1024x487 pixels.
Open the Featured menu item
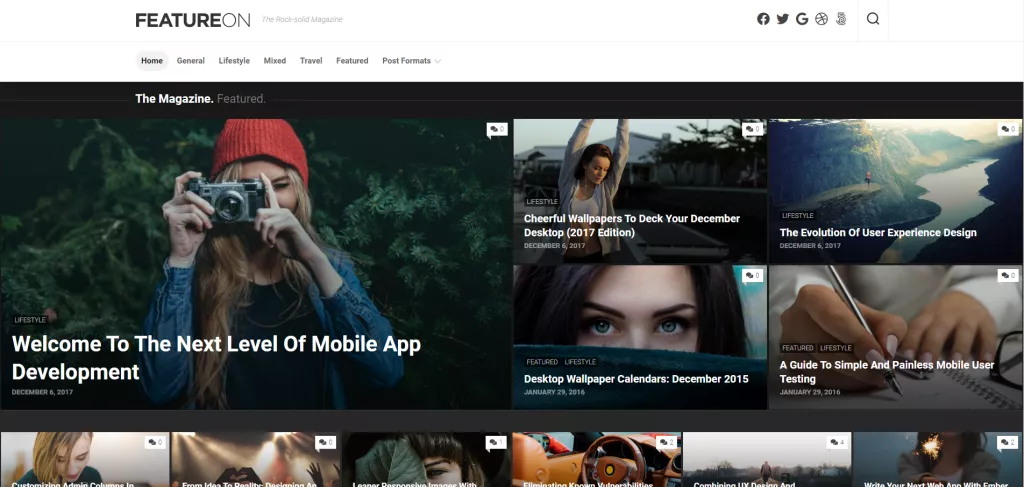click(x=352, y=61)
